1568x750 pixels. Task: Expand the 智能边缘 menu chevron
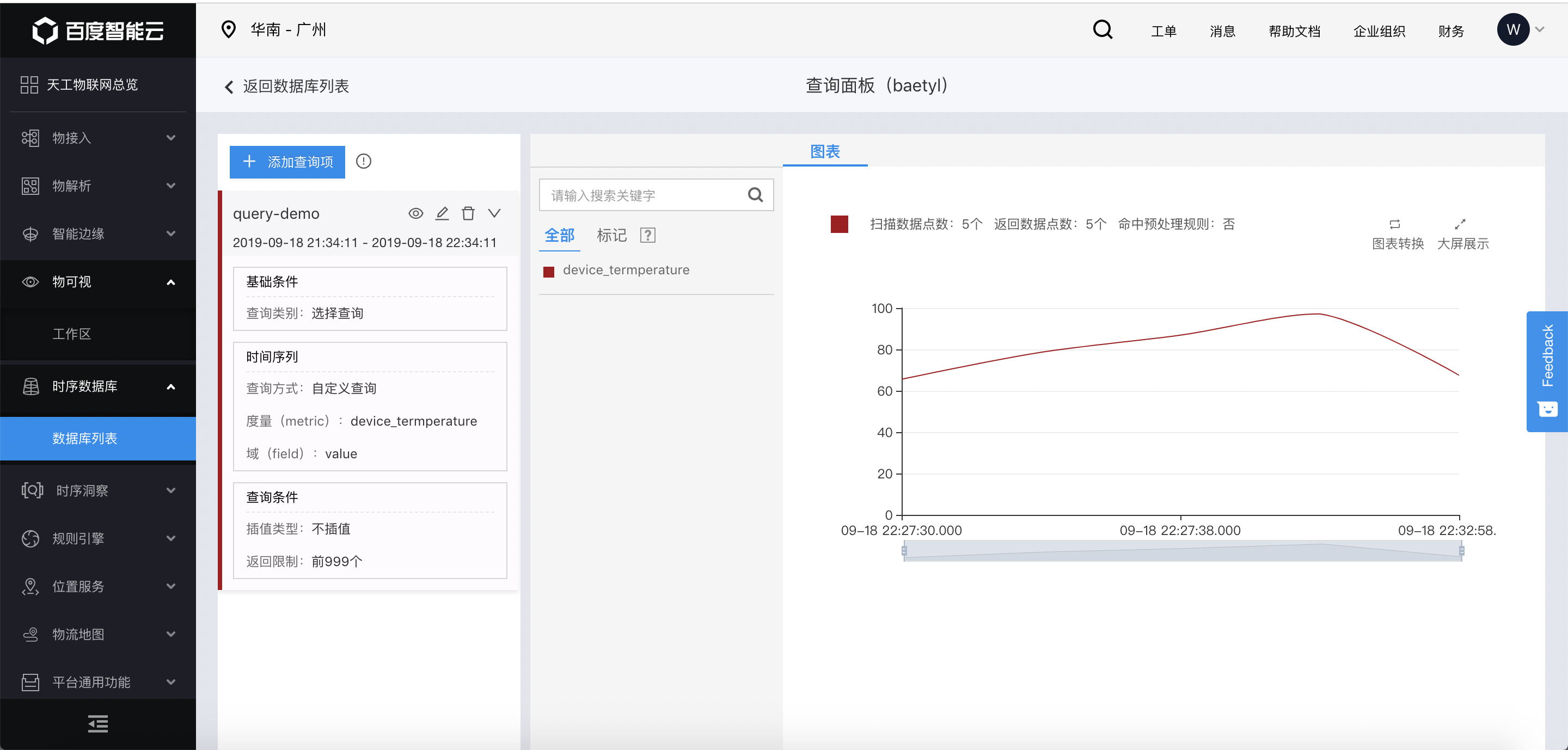click(171, 233)
